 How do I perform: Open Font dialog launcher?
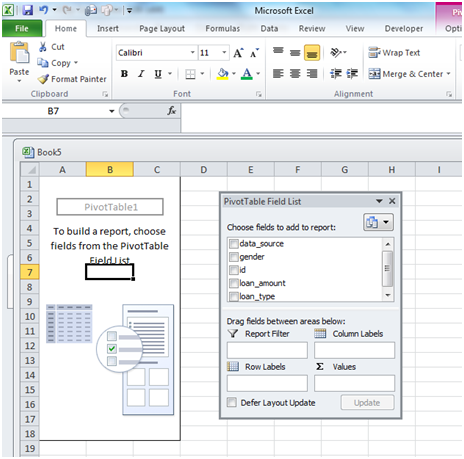coord(259,94)
